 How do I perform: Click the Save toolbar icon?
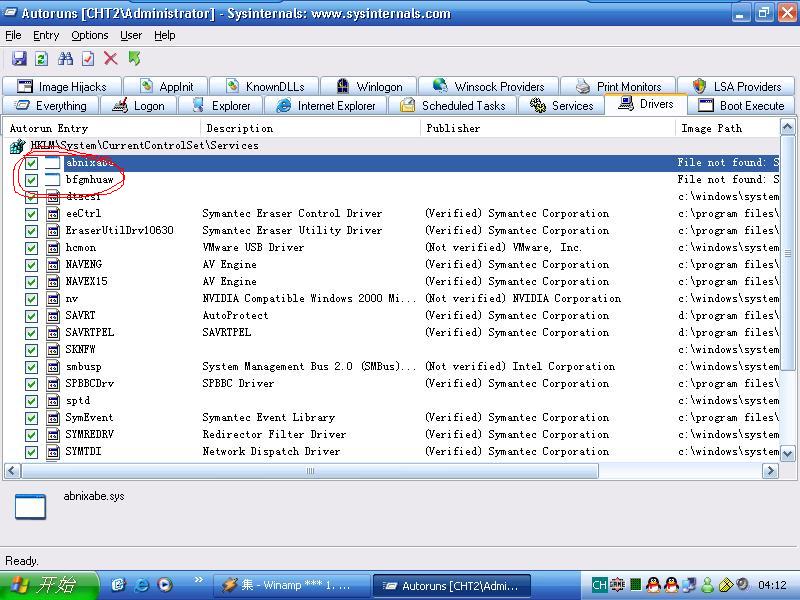click(x=19, y=59)
